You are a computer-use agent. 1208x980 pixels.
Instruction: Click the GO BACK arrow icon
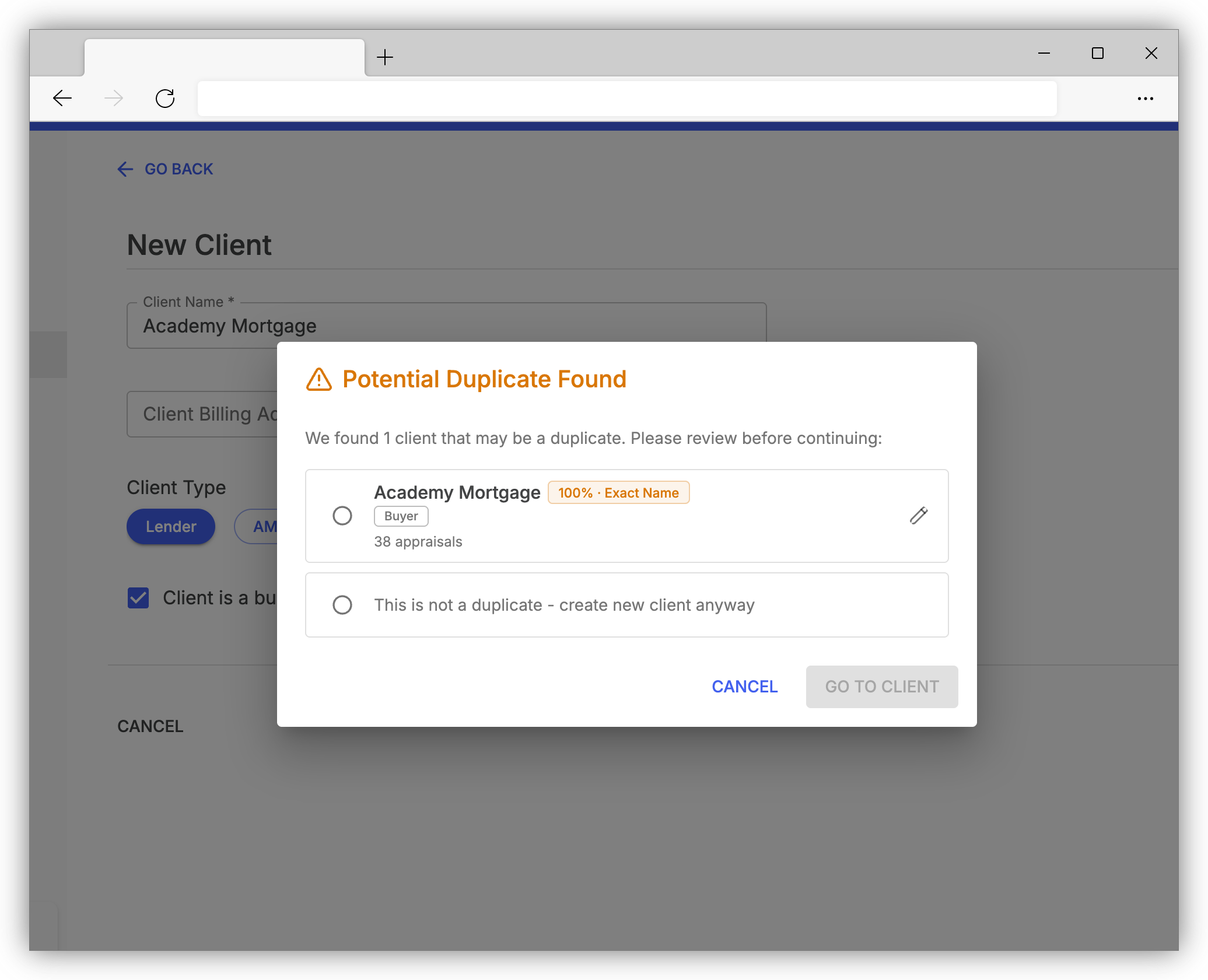coord(125,169)
